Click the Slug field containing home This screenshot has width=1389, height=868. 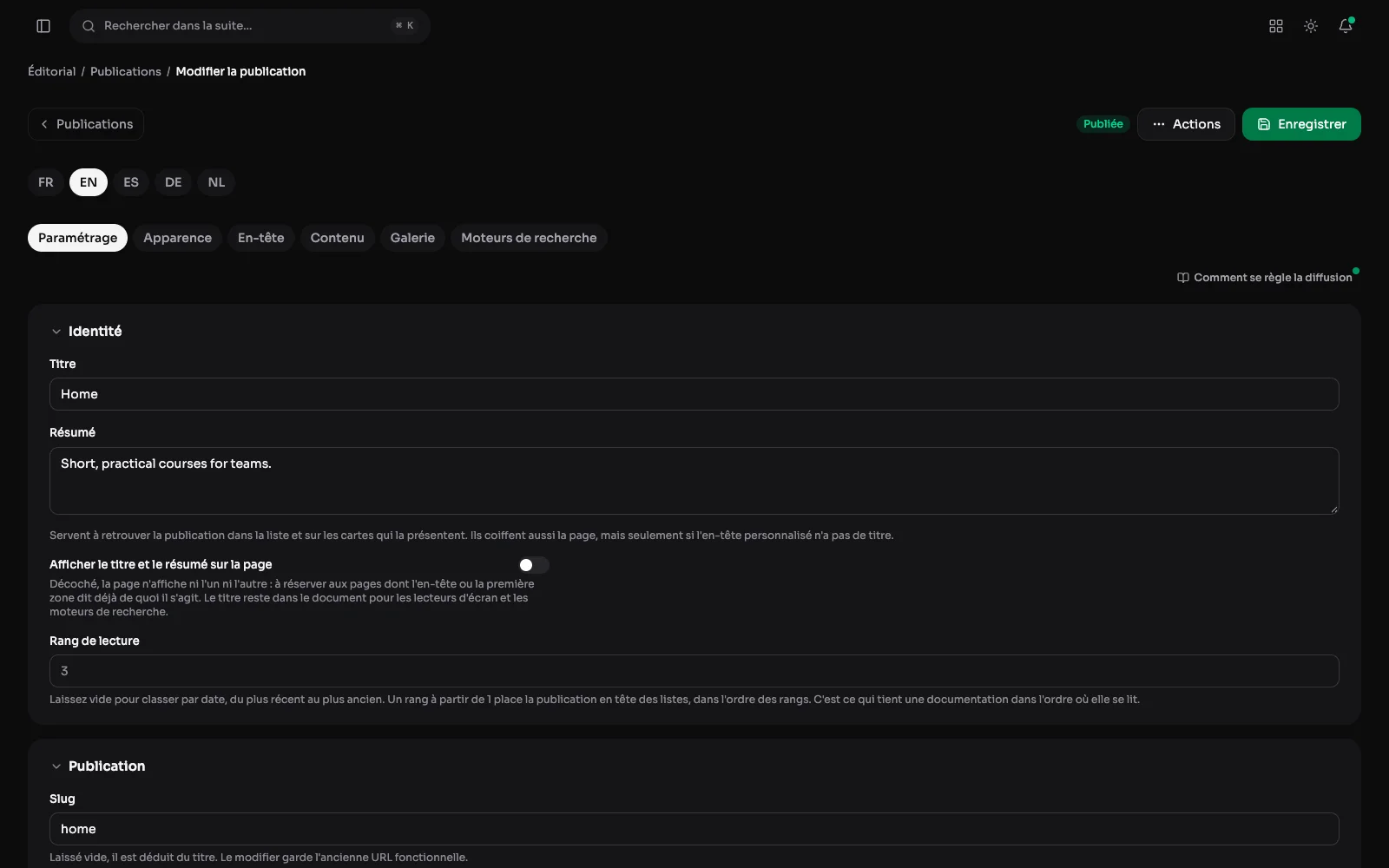[694, 829]
